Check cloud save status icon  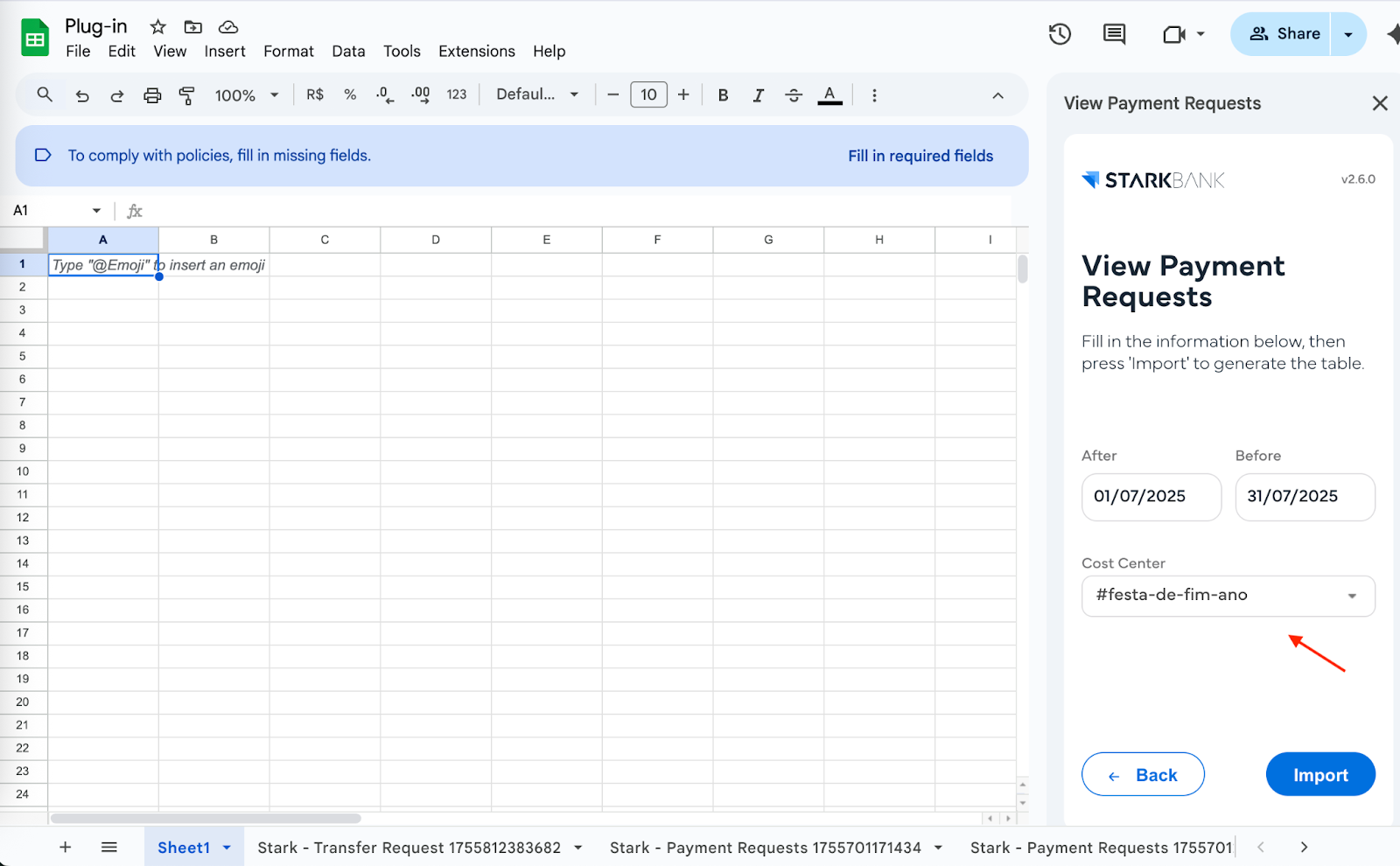click(228, 27)
